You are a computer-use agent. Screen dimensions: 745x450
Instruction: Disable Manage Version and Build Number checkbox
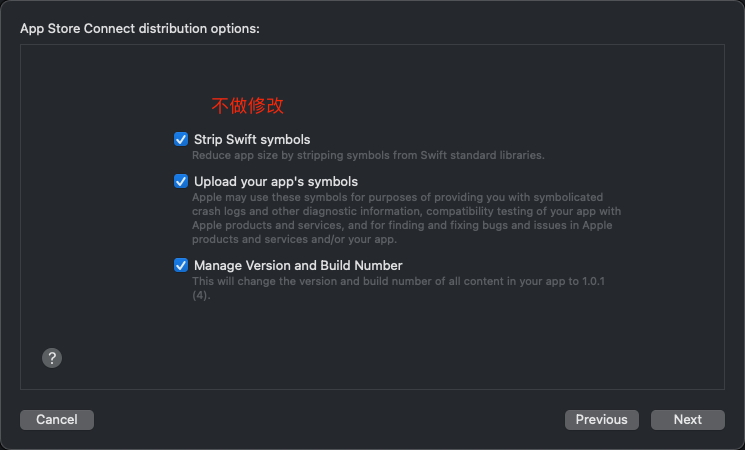181,265
